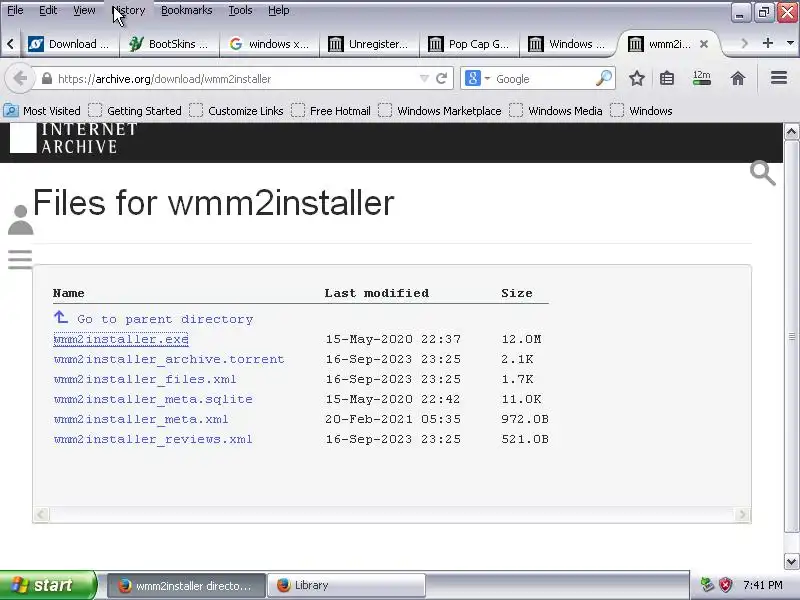Open wmm2installer_reviews.xml link
The width and height of the screenshot is (800, 600).
153,439
